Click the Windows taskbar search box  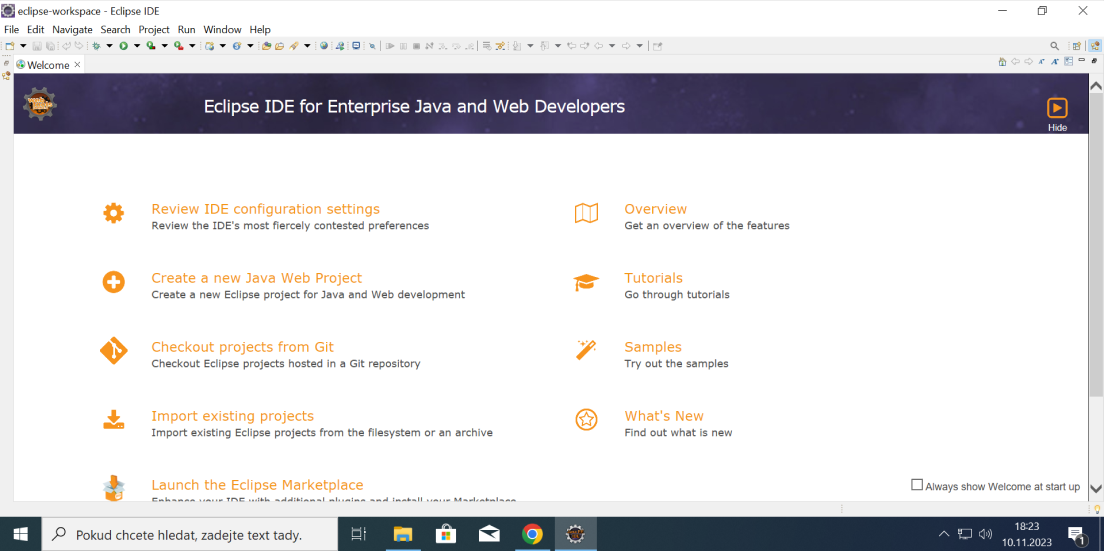[x=188, y=535]
